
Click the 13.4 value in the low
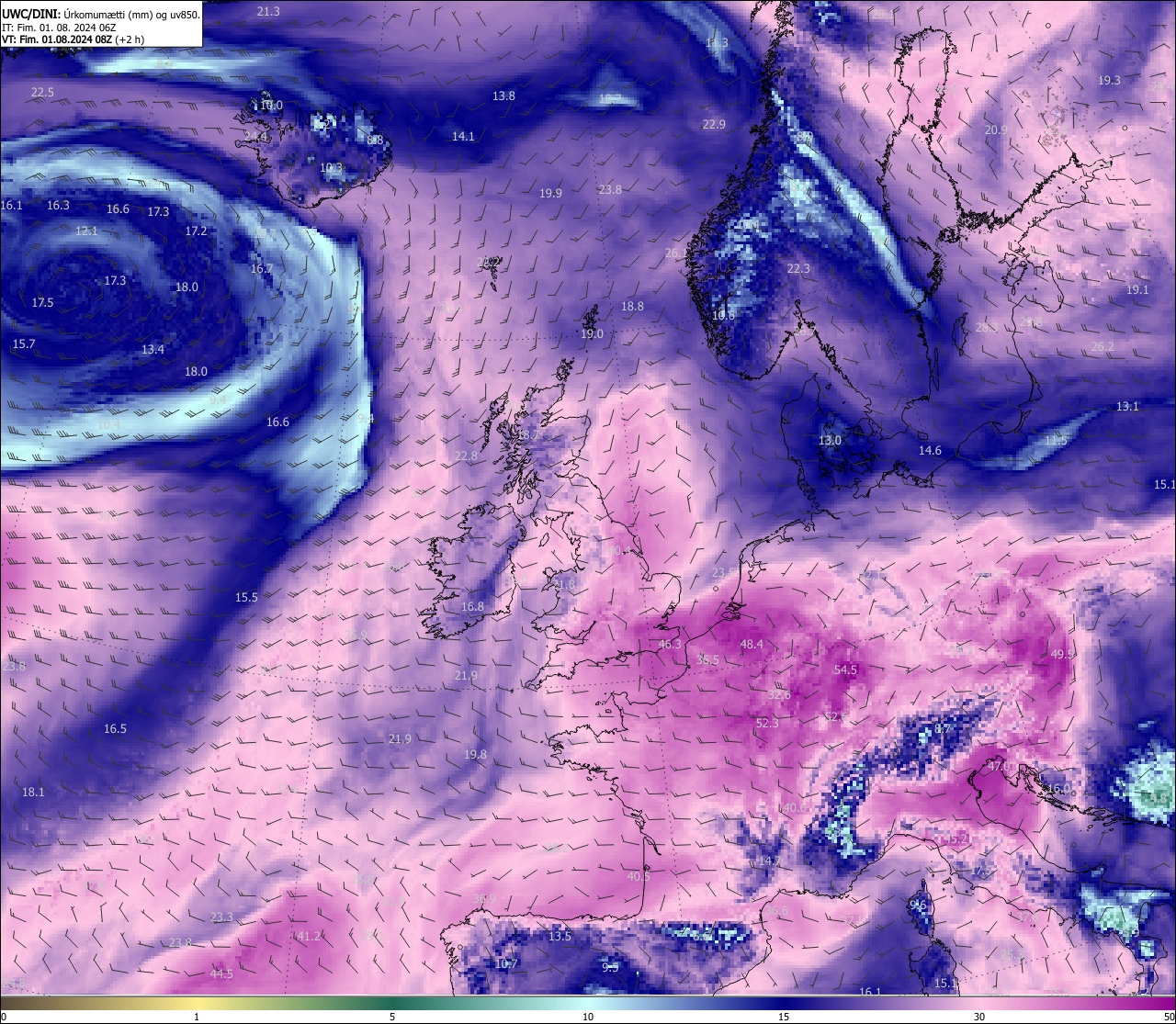pyautogui.click(x=153, y=349)
